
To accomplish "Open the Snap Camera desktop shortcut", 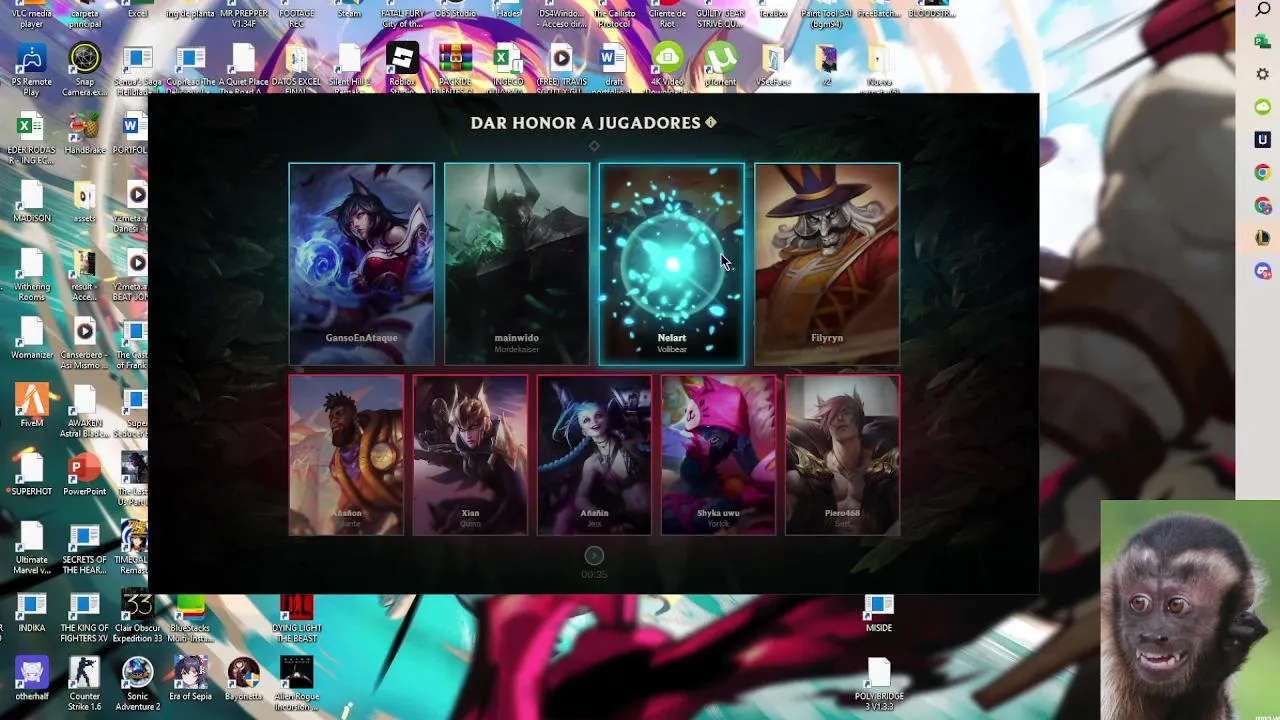I will click(85, 69).
